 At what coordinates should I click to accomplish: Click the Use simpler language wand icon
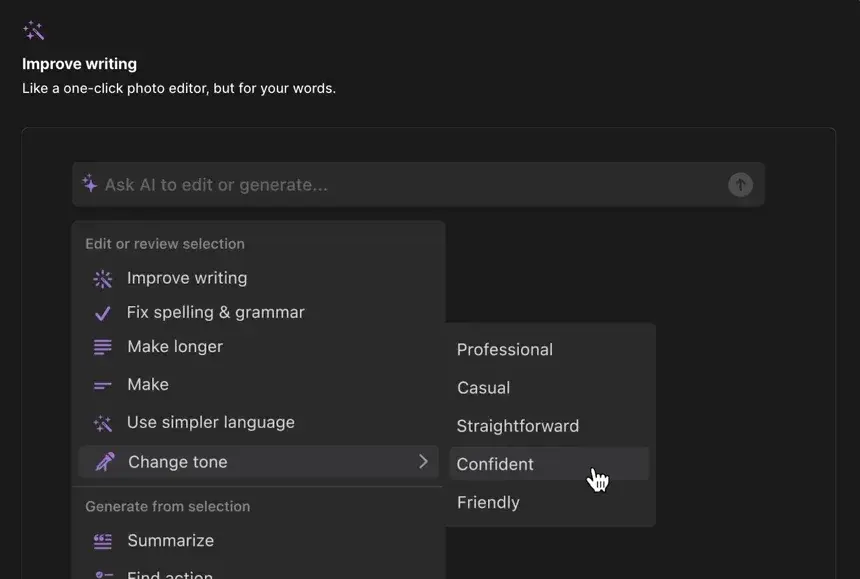tap(103, 423)
